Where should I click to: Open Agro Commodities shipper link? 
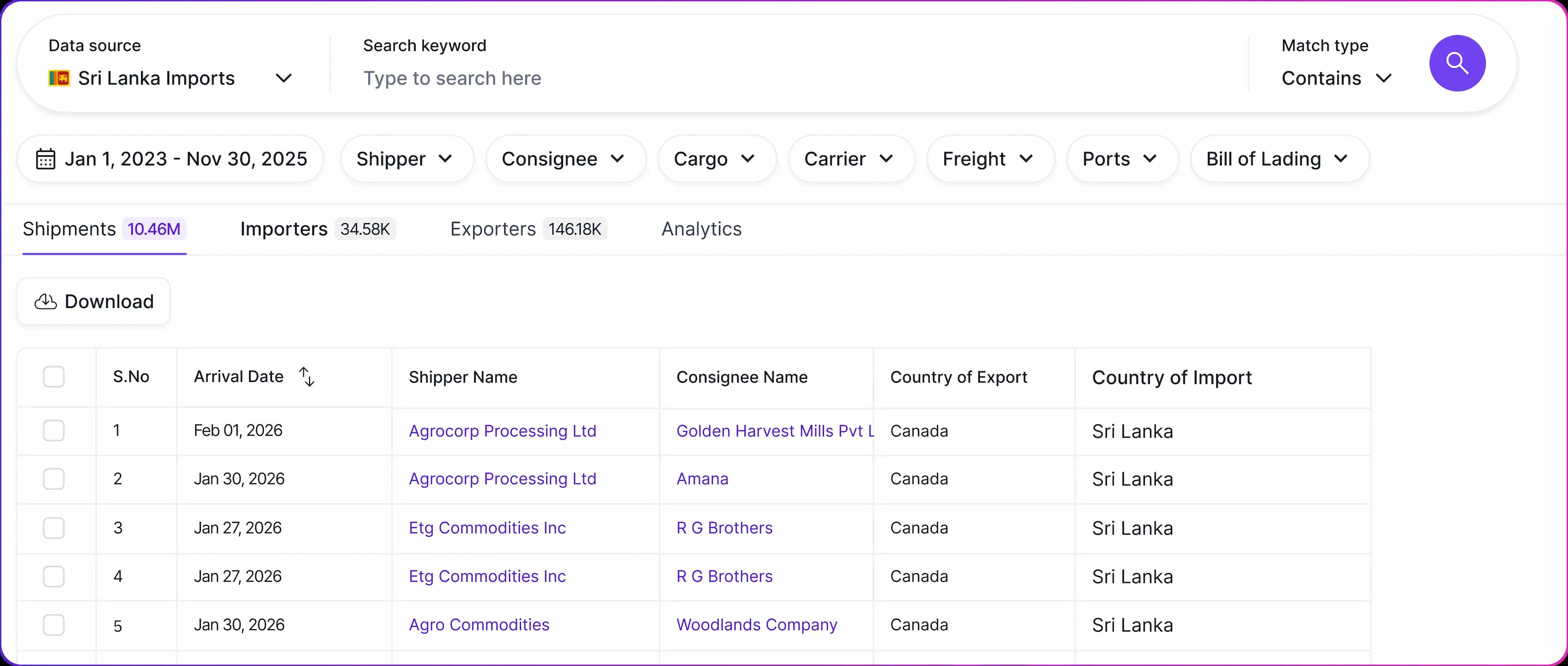479,625
